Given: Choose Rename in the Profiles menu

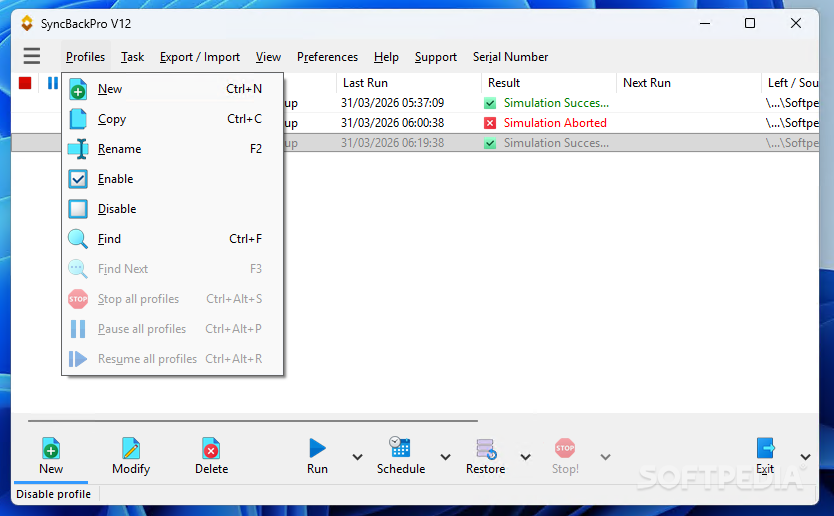Looking at the screenshot, I should 172,149.
